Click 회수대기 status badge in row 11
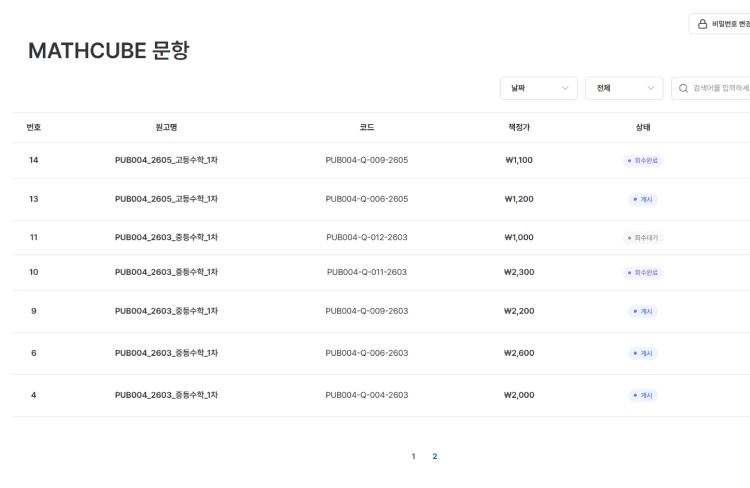Image resolution: width=750 pixels, height=488 pixels. click(x=643, y=238)
